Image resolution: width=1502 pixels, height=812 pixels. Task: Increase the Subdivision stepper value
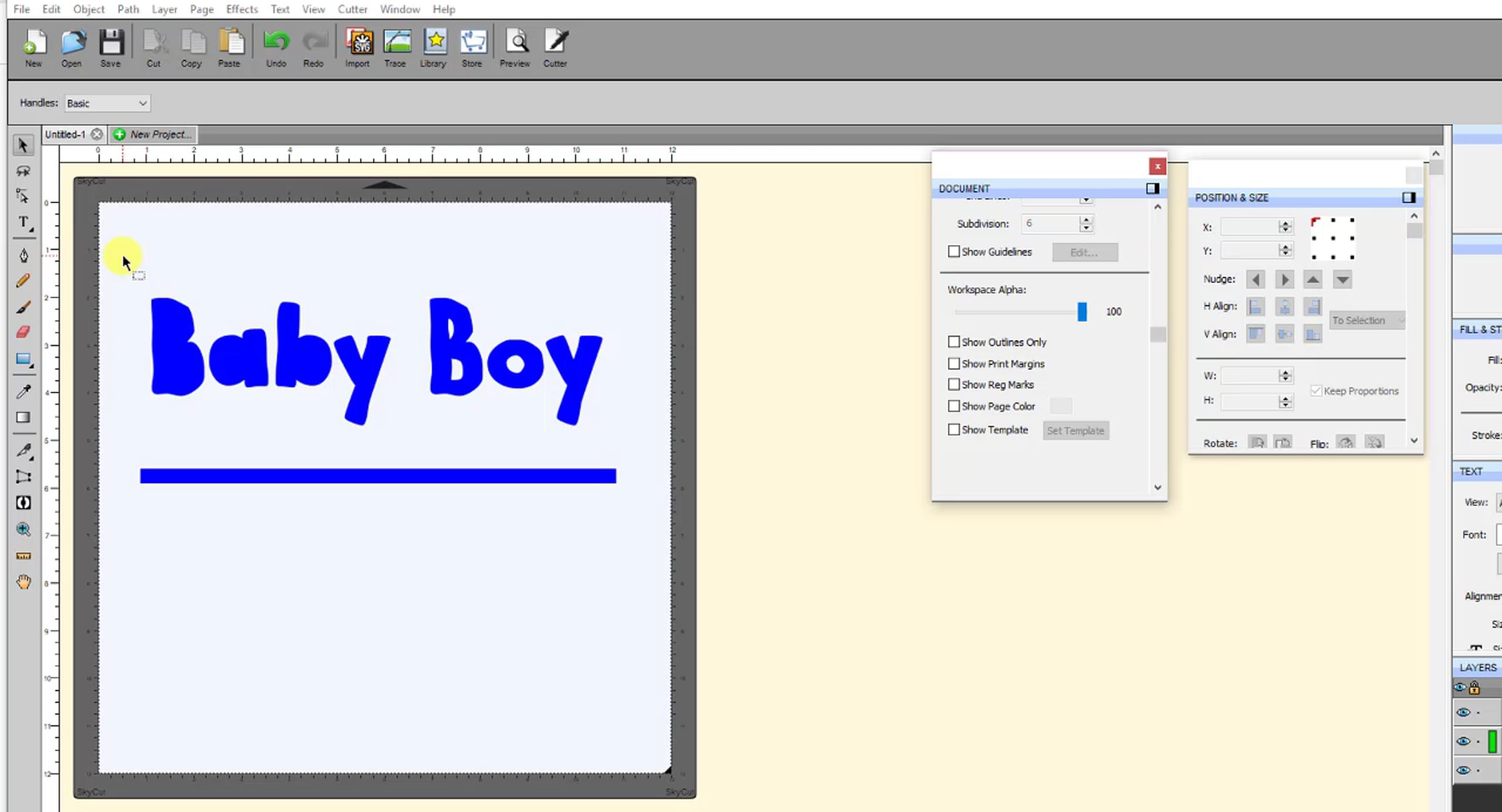coord(1086,219)
